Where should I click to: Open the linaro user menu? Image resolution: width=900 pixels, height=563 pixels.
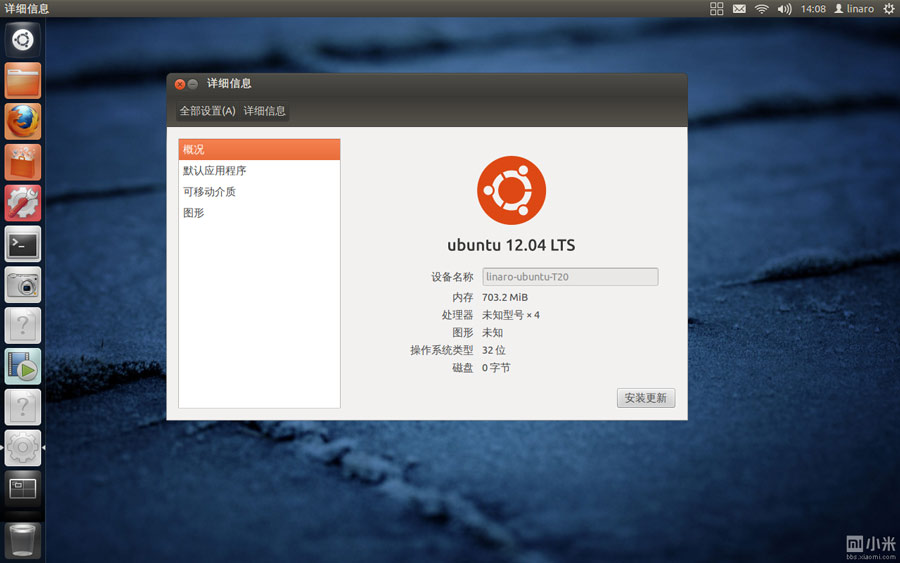click(854, 9)
